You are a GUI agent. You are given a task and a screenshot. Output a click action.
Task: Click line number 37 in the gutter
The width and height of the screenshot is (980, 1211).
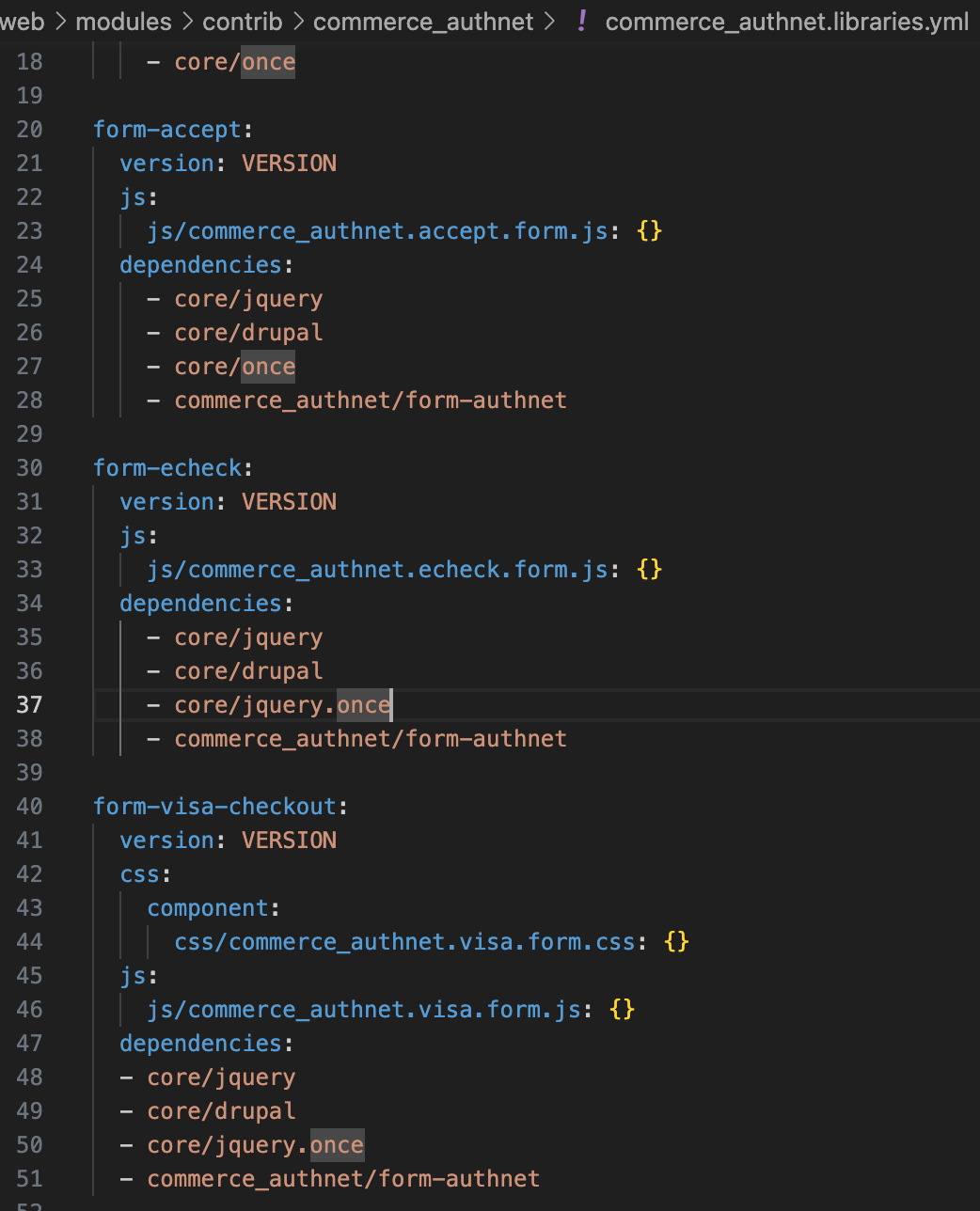[x=29, y=704]
